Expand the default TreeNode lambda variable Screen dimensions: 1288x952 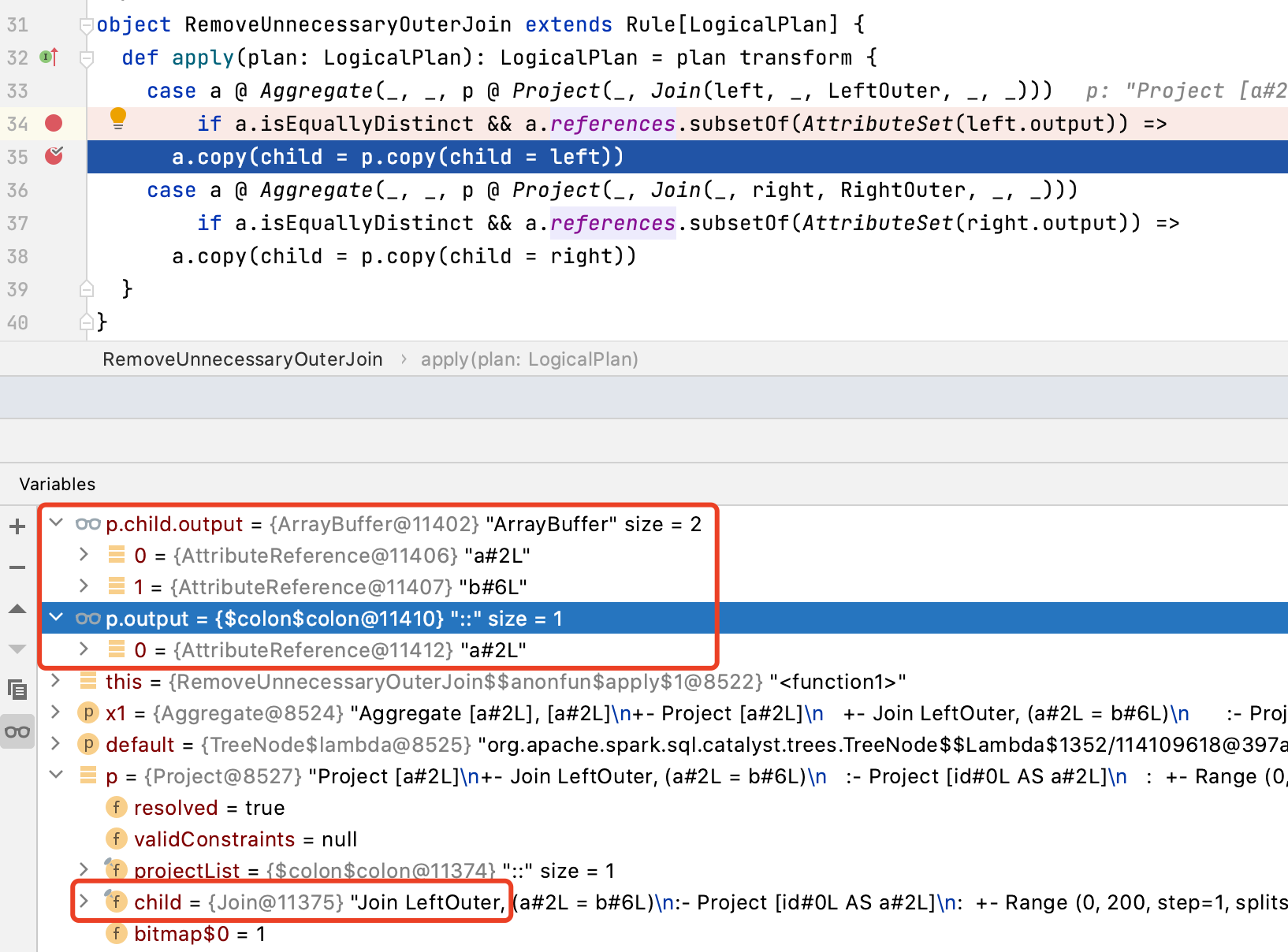(x=55, y=743)
